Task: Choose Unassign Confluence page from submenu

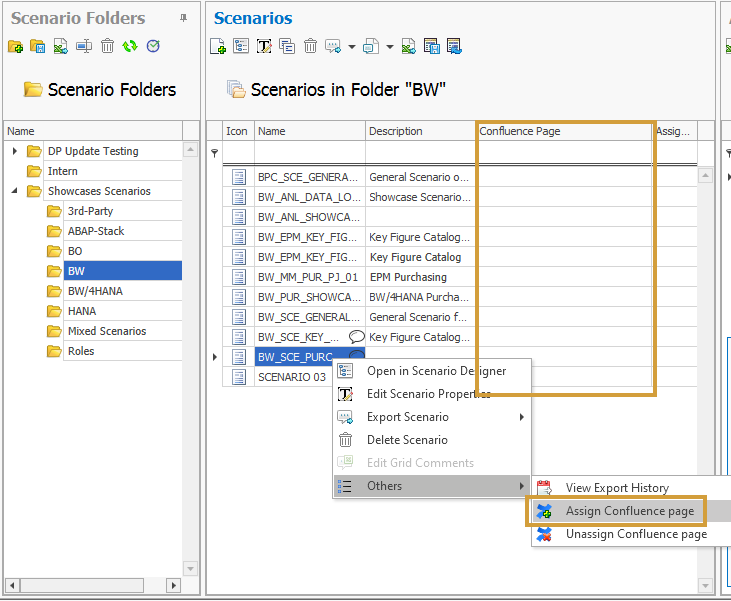Action: click(x=635, y=534)
